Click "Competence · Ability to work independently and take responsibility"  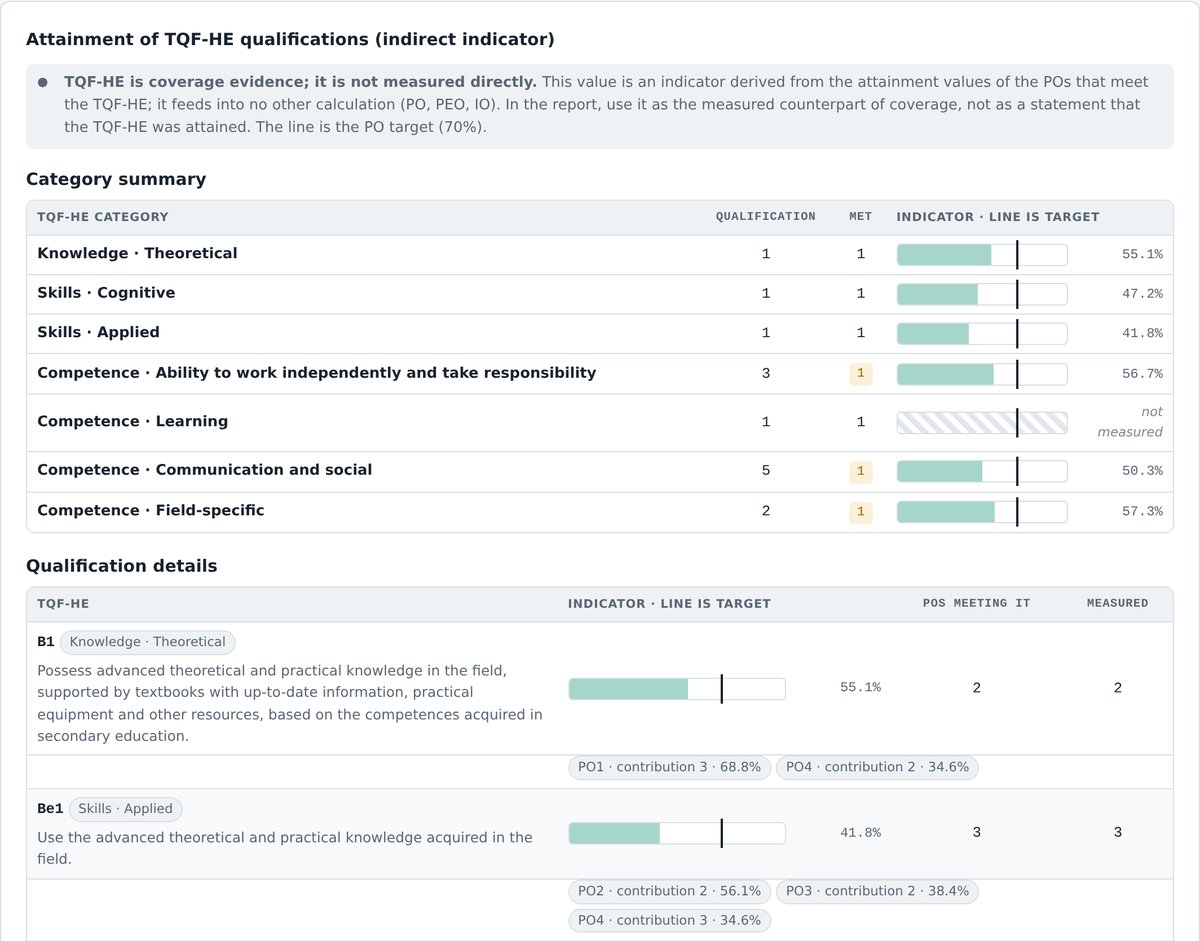pyautogui.click(x=316, y=373)
